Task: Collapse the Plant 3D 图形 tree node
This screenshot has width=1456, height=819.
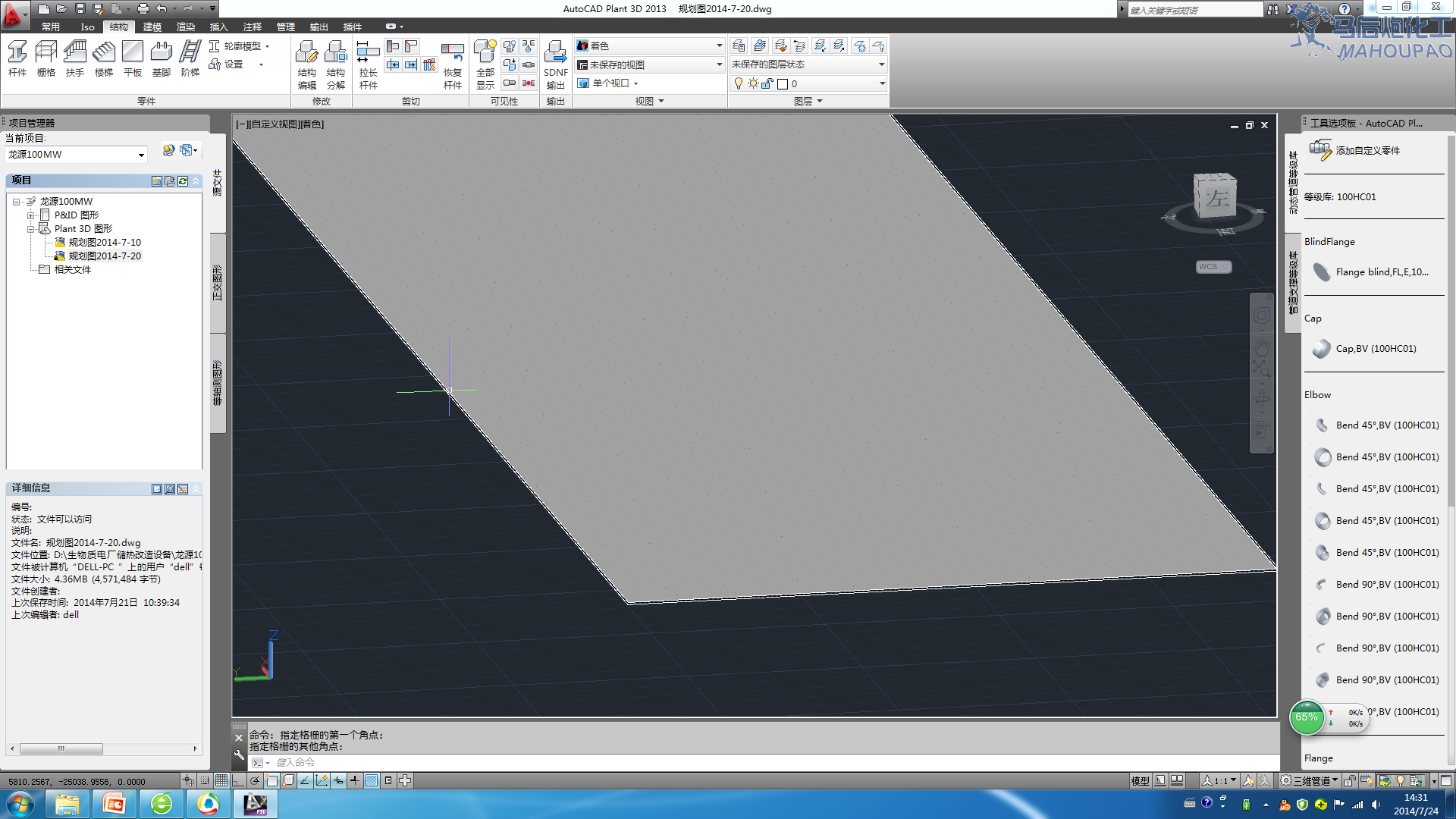Action: click(x=31, y=229)
